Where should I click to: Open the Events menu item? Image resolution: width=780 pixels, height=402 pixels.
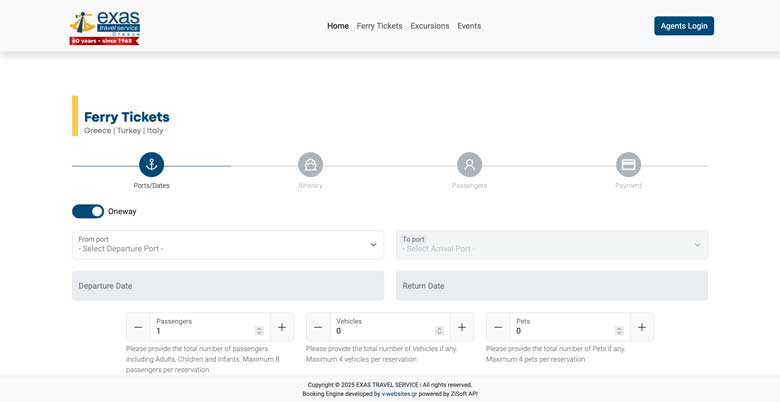tap(469, 26)
